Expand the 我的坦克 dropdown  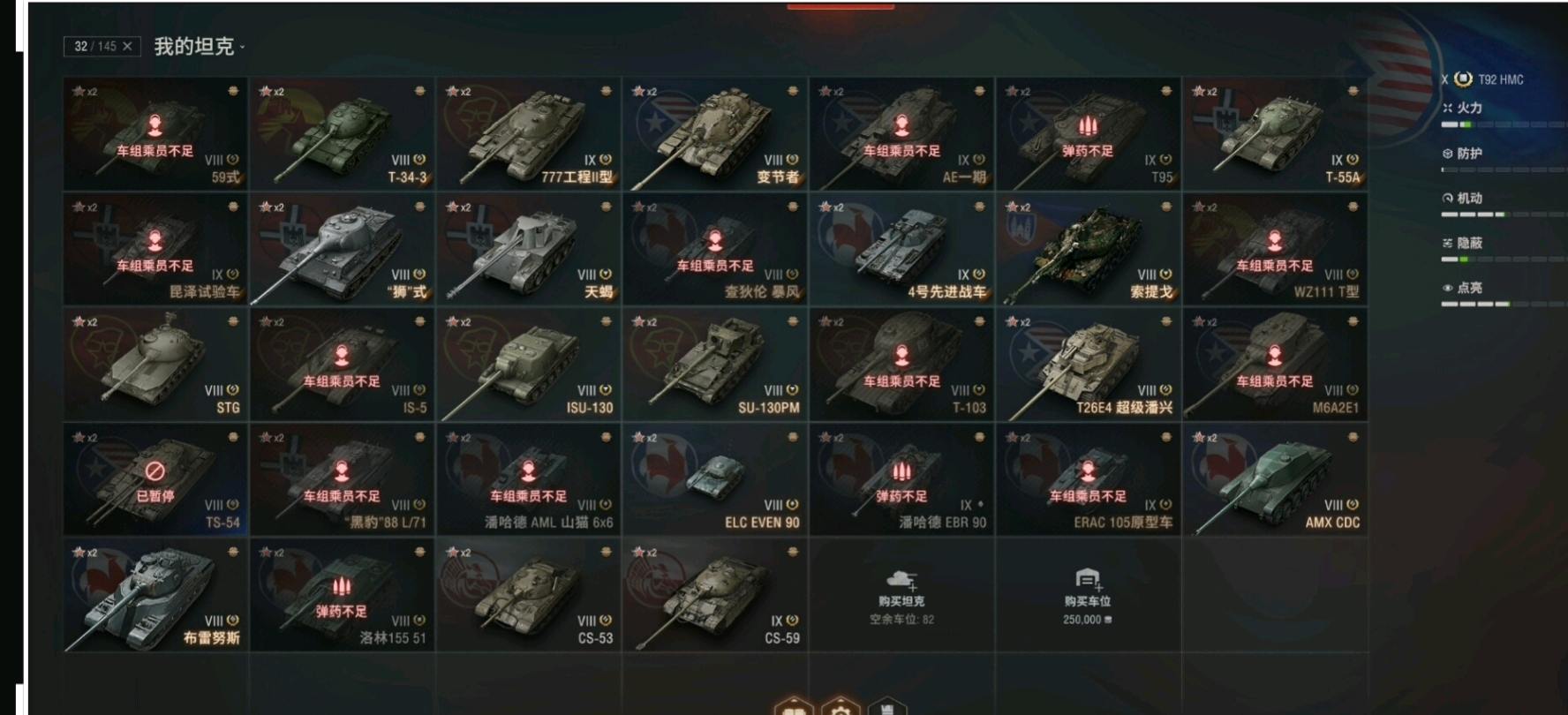tap(200, 46)
